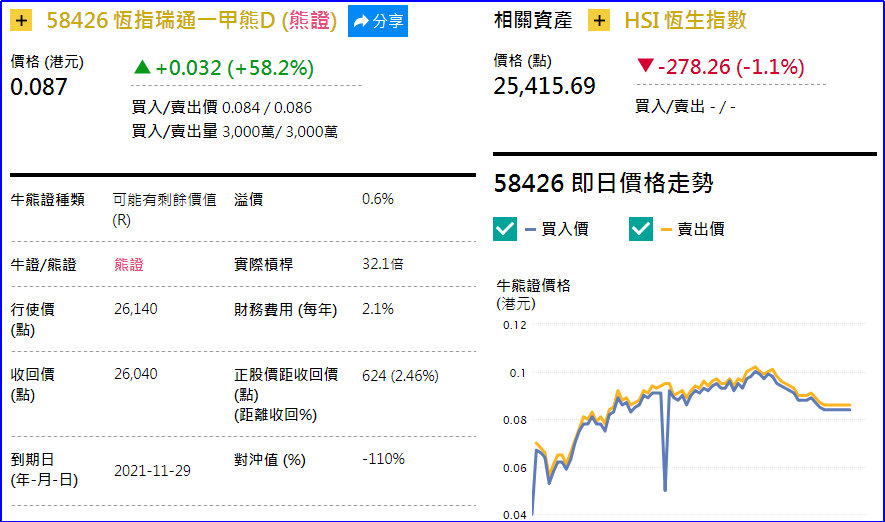
Task: Click the plus icon beside 58426 title
Action: coord(21,21)
